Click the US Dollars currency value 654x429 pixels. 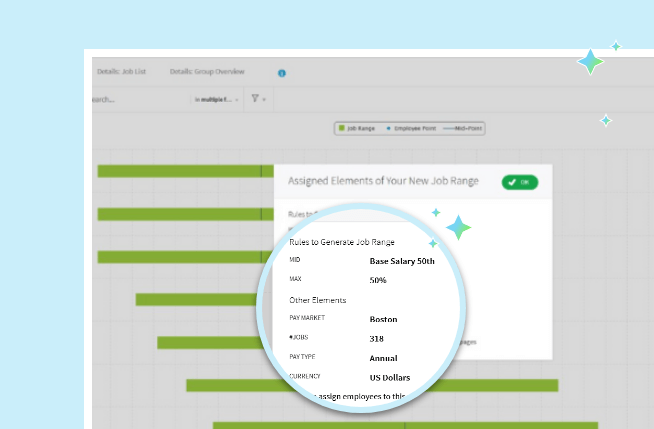point(389,378)
